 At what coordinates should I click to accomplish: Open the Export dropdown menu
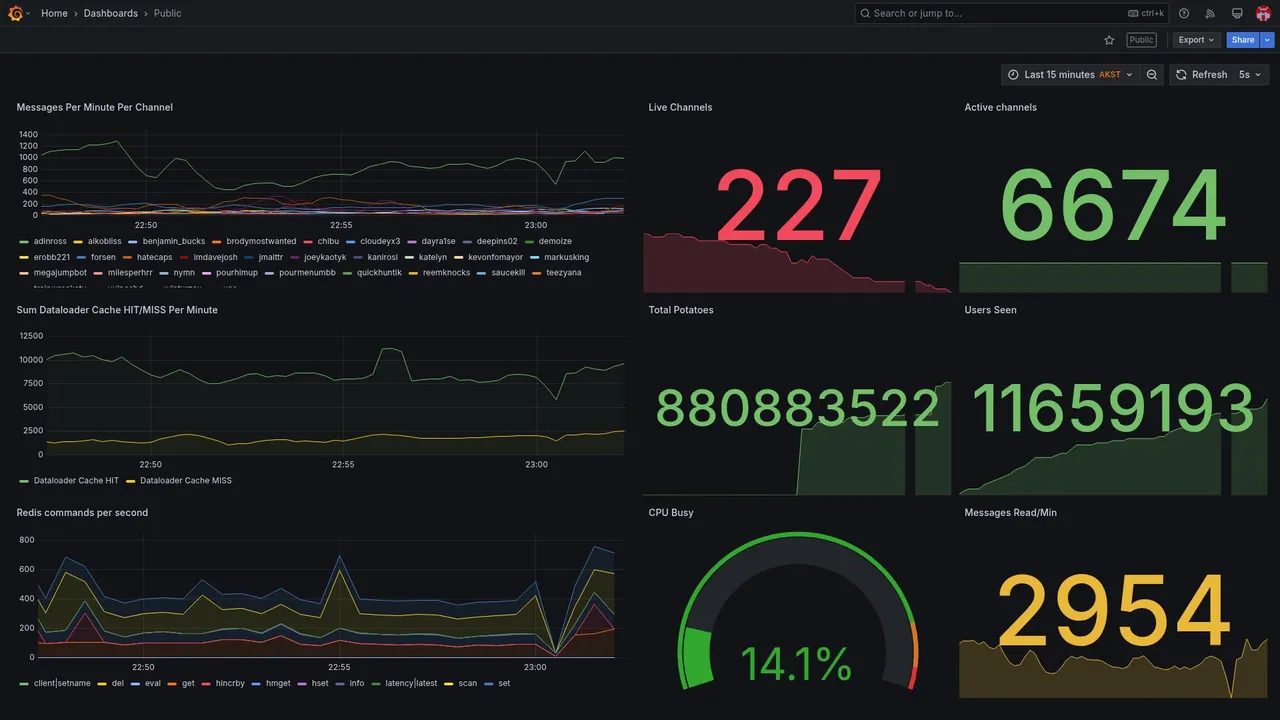click(x=1196, y=40)
